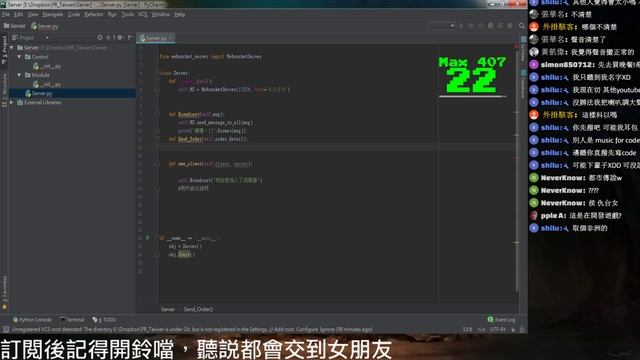Fold the __init__ method in gutter
The image size is (640, 360).
(157, 81)
